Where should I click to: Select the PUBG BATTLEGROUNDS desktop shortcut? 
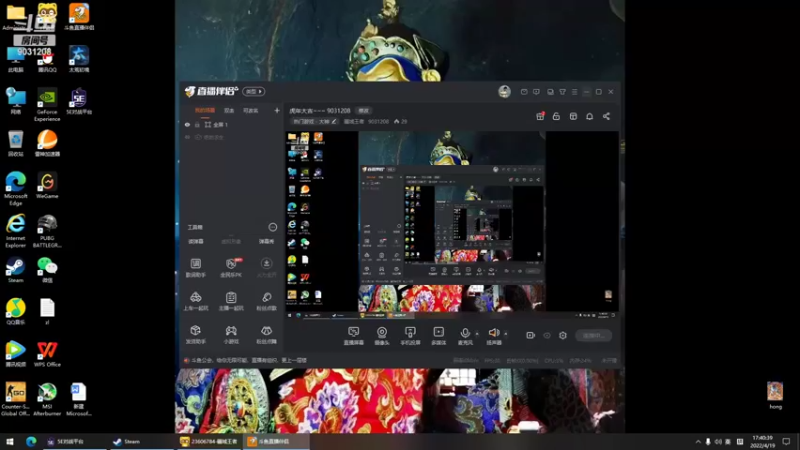(47, 231)
